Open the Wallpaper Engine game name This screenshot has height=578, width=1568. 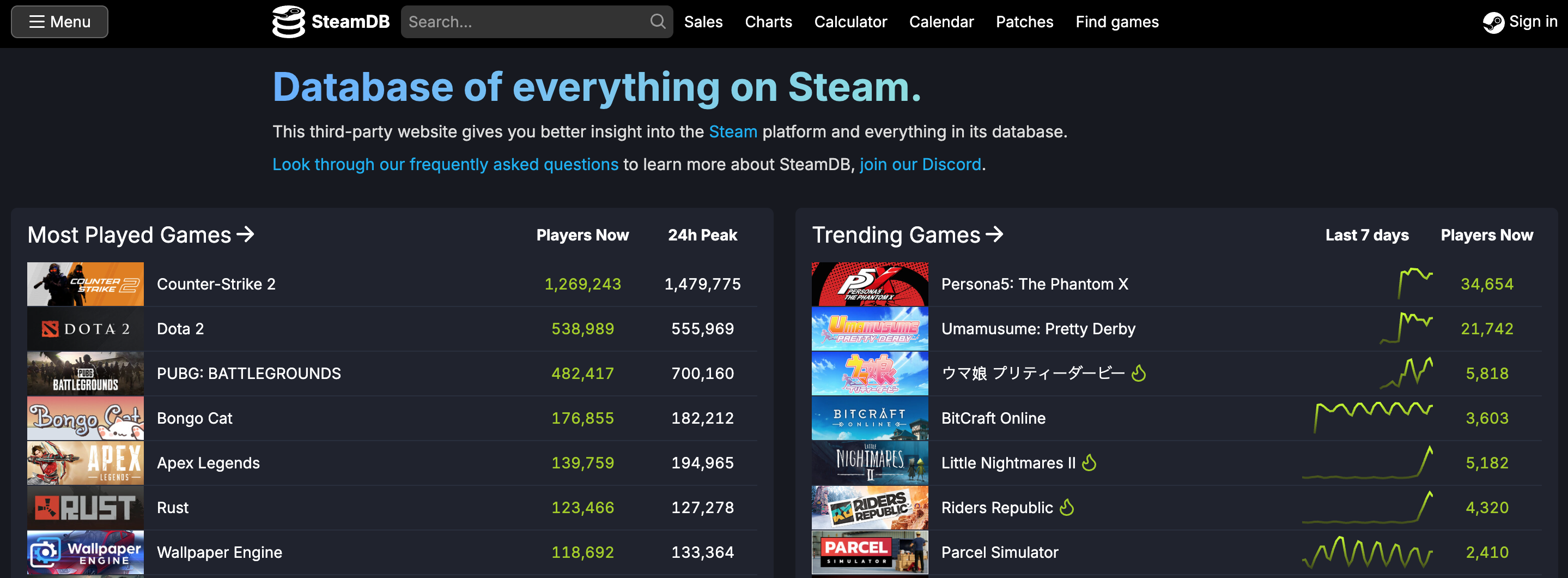point(220,552)
